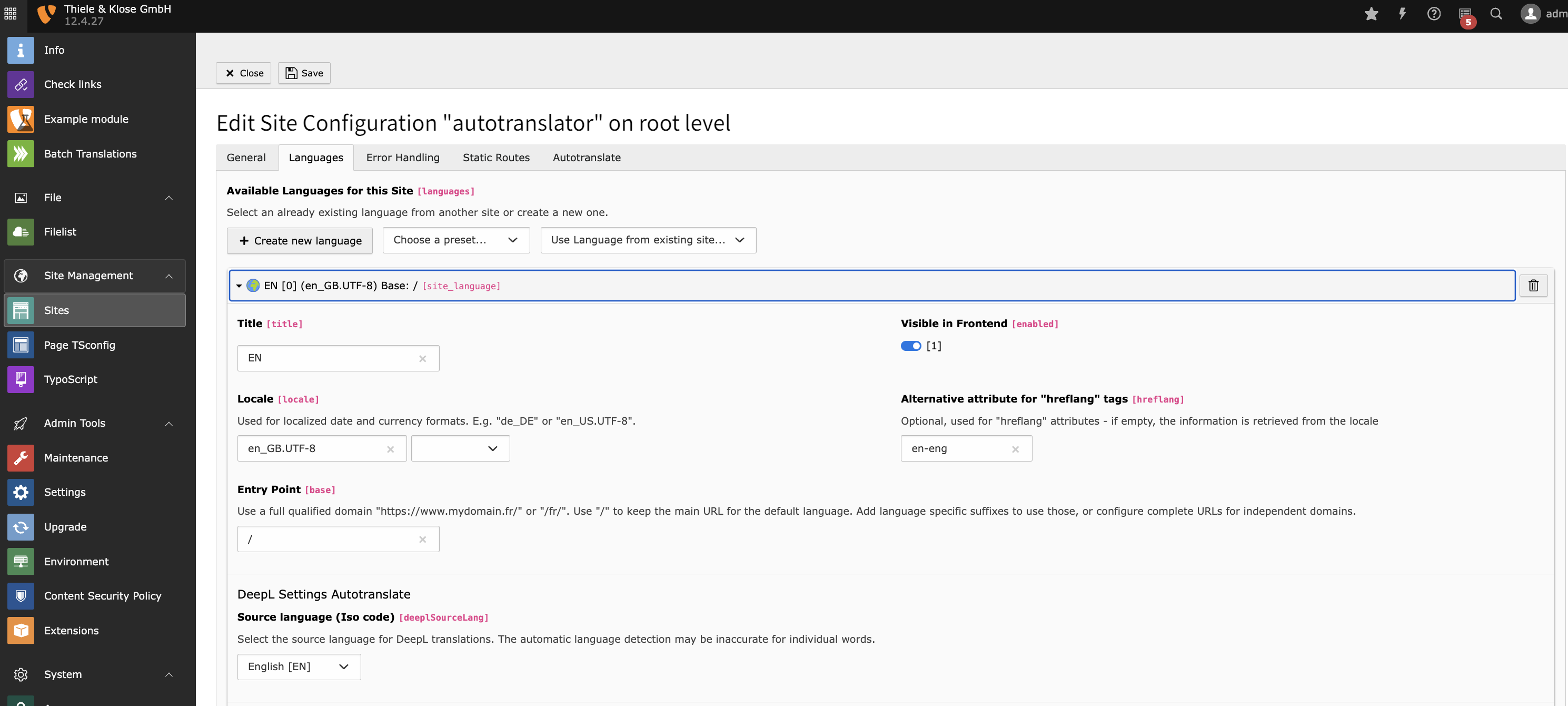
Task: Open the Extensions module
Action: click(95, 631)
